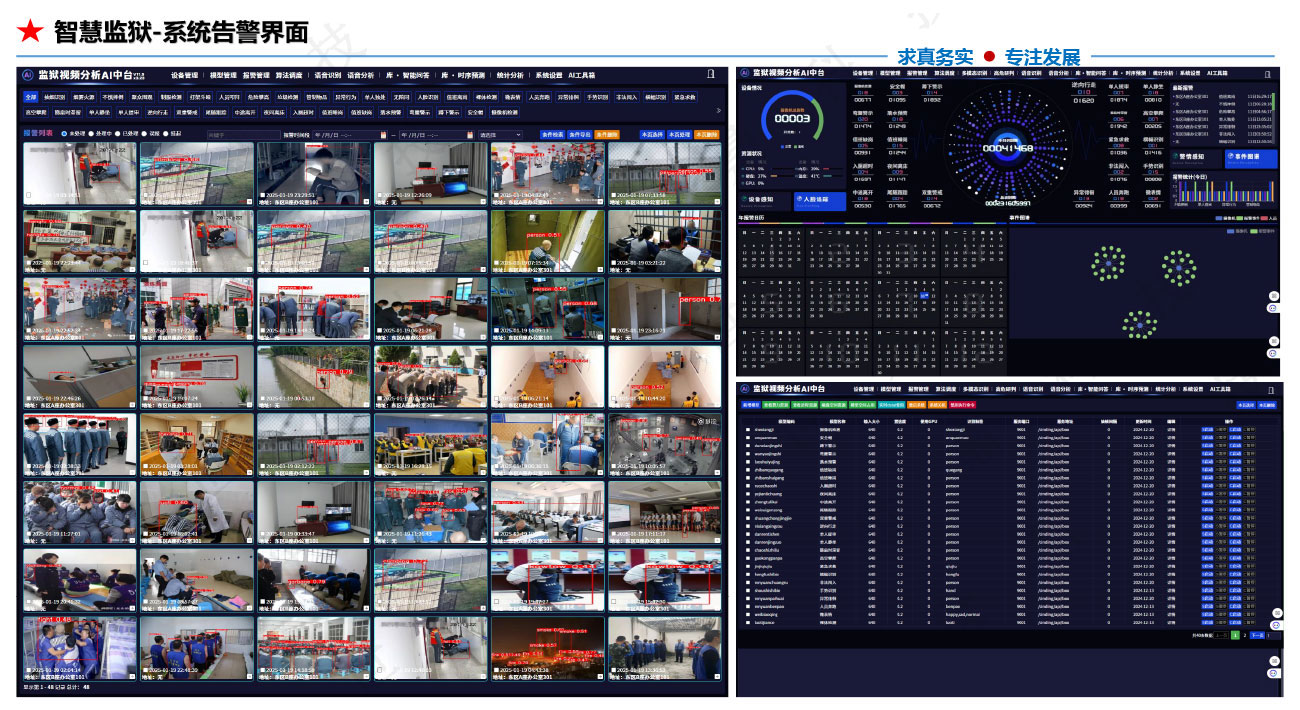Click the device count circular gauge showing 00003
This screenshot has height=710, width=1300.
792,120
